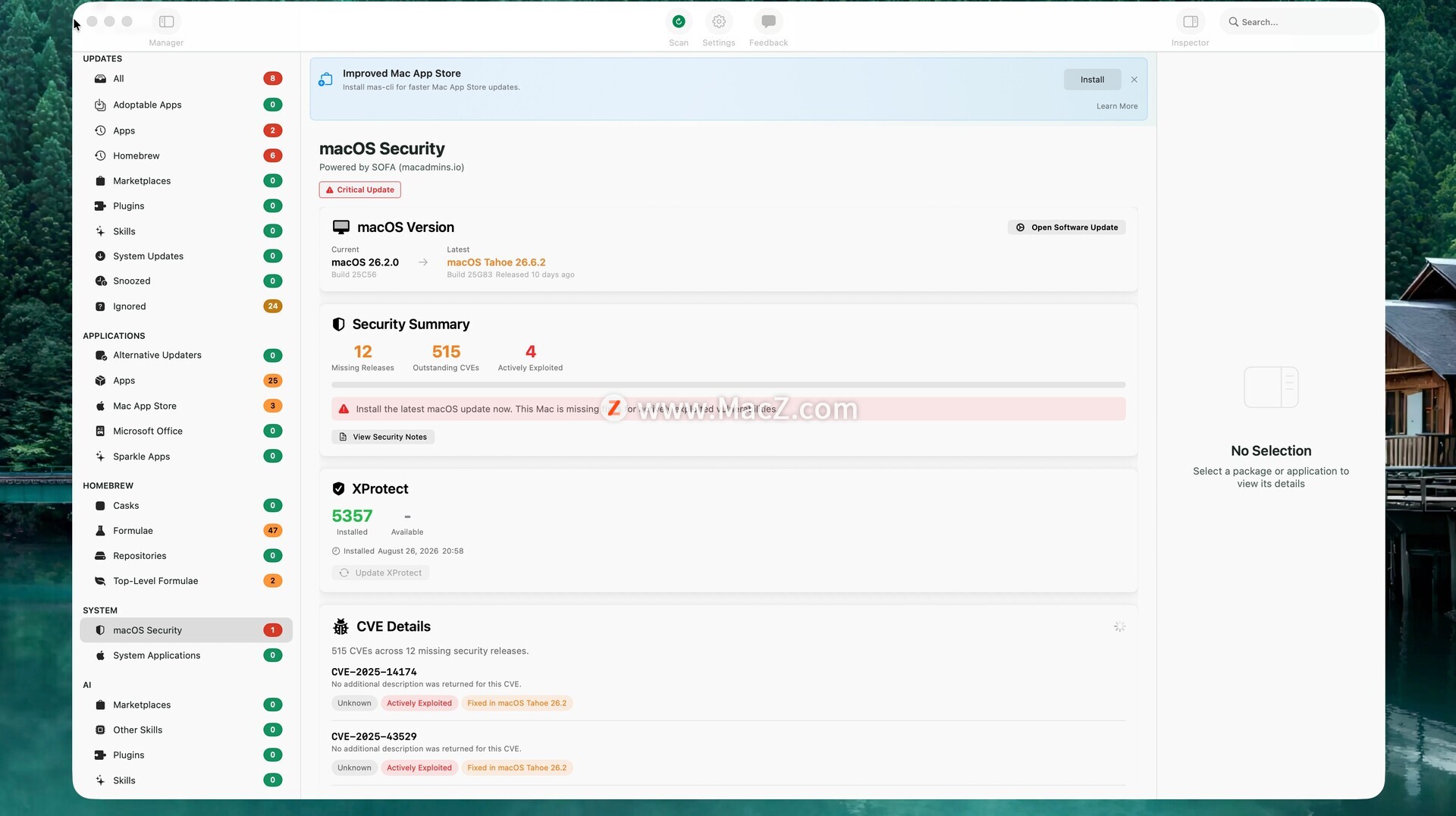Click the Alternative Updaters icon
Screen dimensions: 1456x816
point(100,356)
